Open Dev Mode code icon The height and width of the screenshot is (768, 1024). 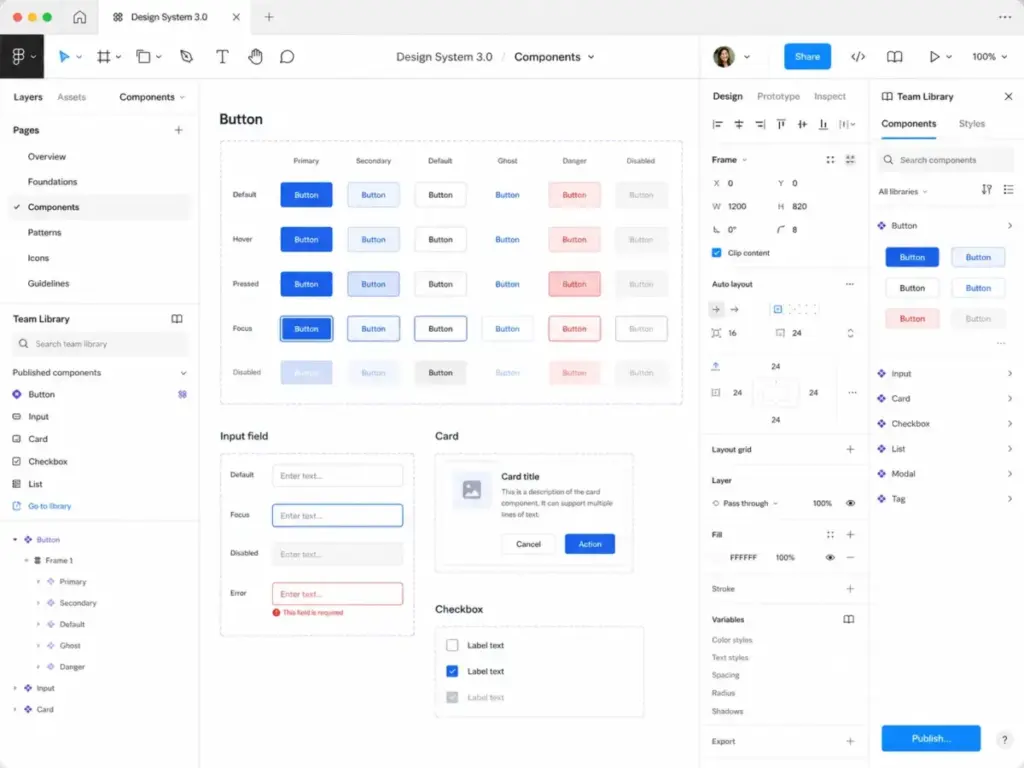858,57
